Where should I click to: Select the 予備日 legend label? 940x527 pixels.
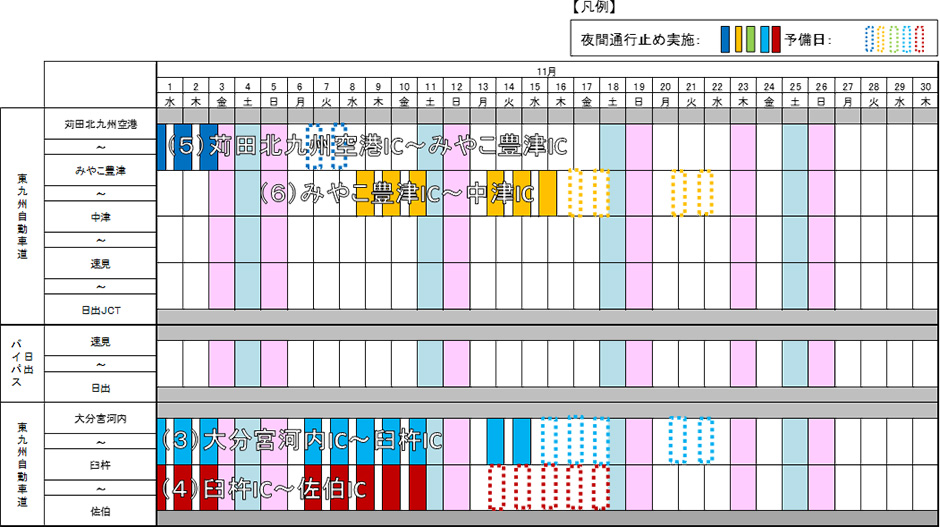point(809,40)
